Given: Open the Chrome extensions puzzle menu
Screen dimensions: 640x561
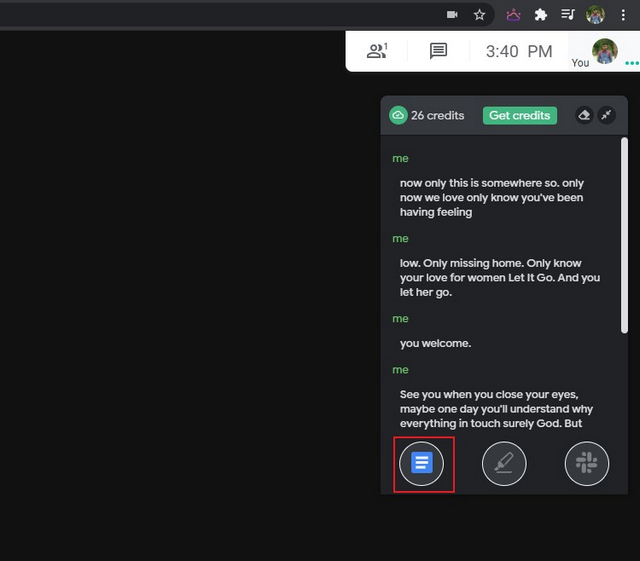Looking at the screenshot, I should click(x=541, y=15).
